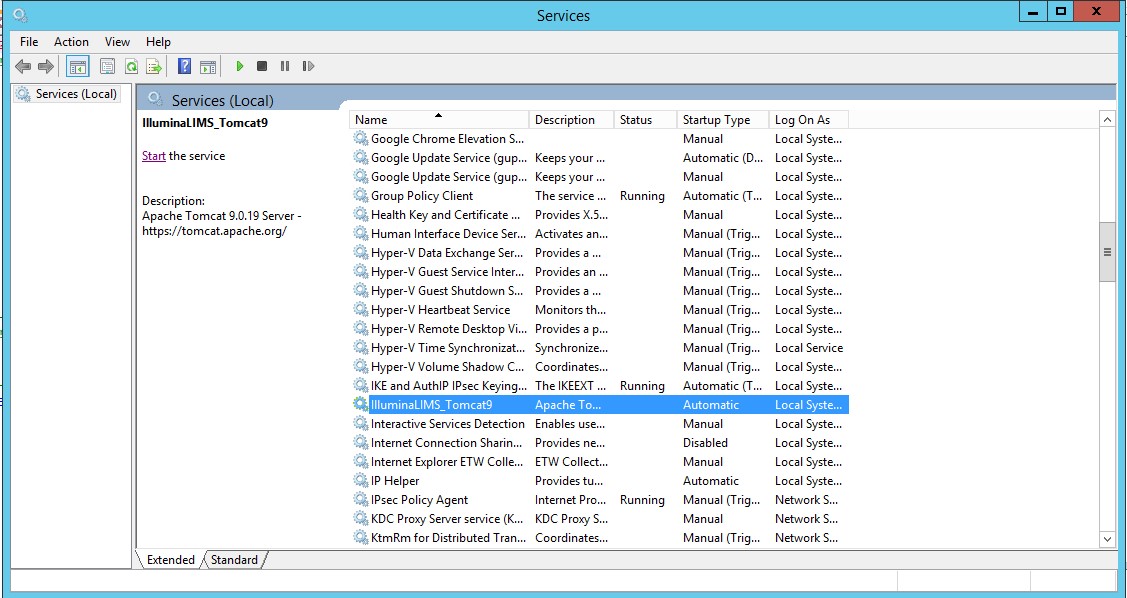Click the Refresh toolbar icon
The image size is (1127, 598).
(x=131, y=67)
